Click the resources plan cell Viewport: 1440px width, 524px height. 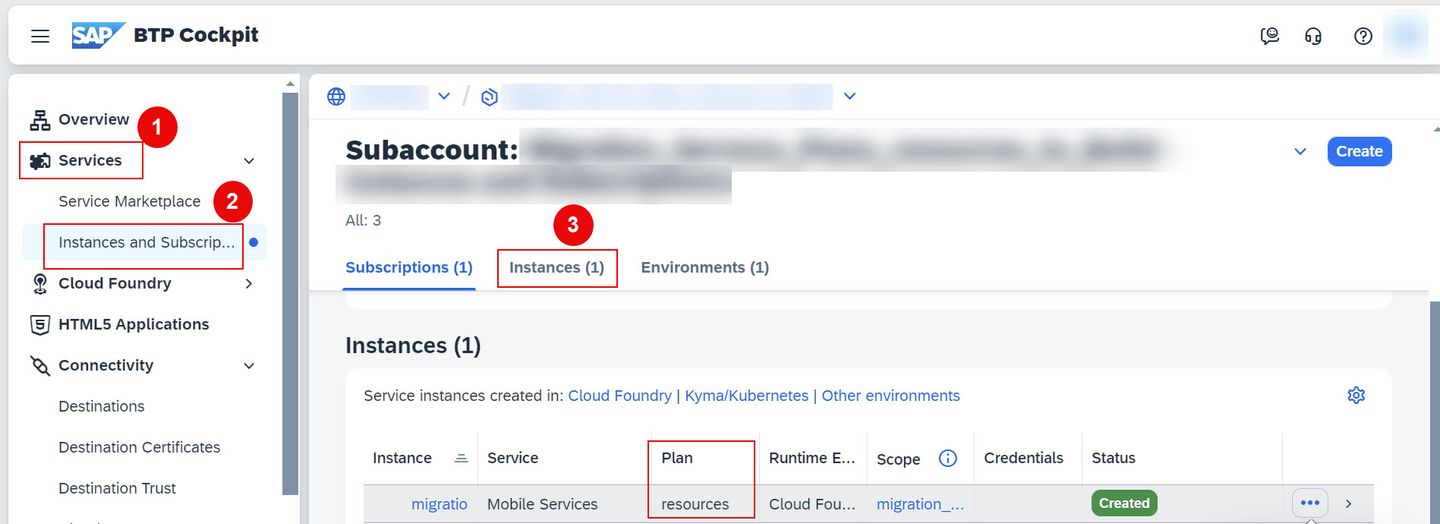pyautogui.click(x=695, y=504)
